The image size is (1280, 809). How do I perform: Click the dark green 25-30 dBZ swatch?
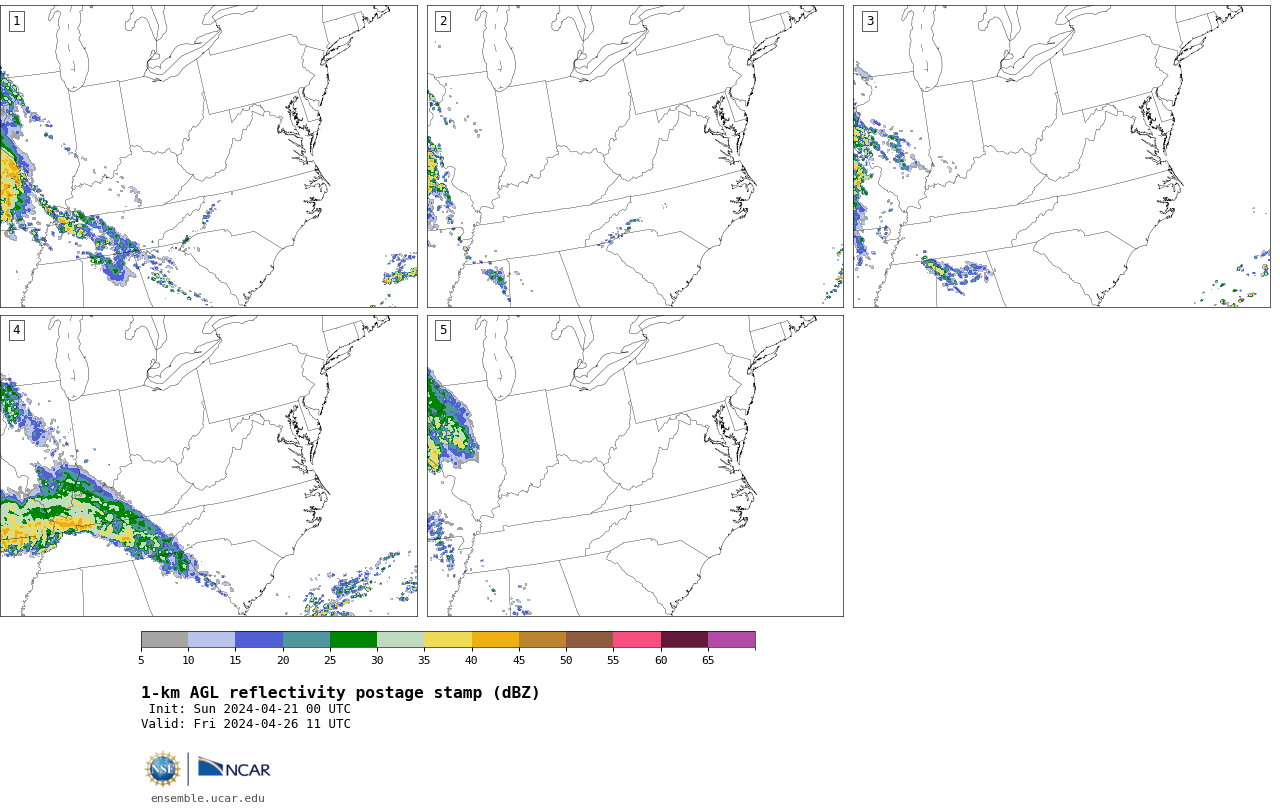pyautogui.click(x=353, y=640)
